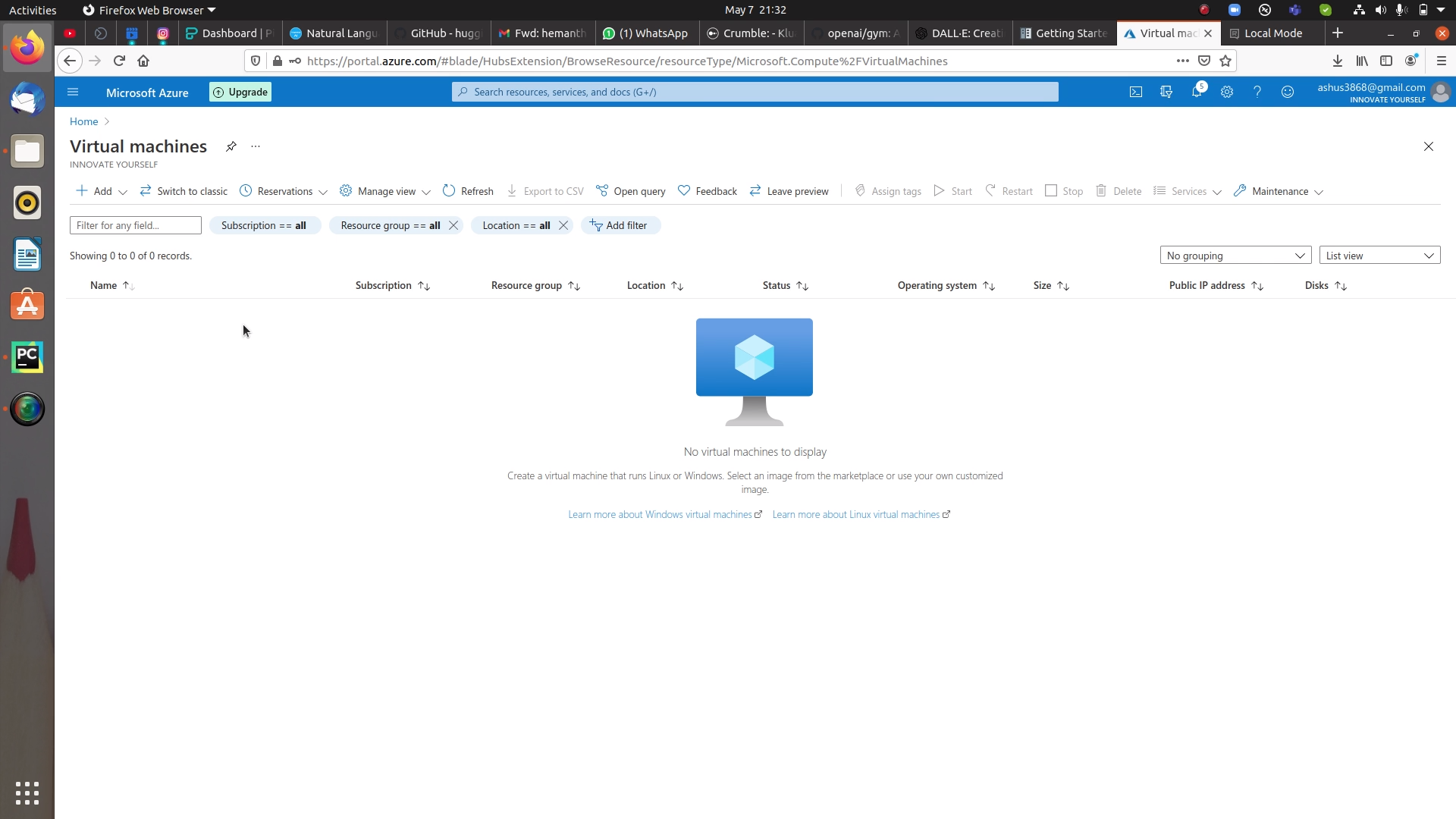The height and width of the screenshot is (819, 1456).
Task: Pin the Virtual machines page
Action: pos(231,146)
